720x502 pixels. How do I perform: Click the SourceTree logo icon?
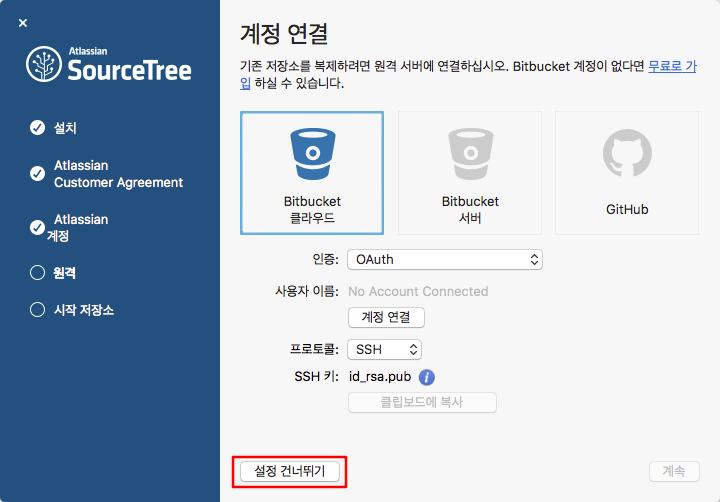pos(44,64)
